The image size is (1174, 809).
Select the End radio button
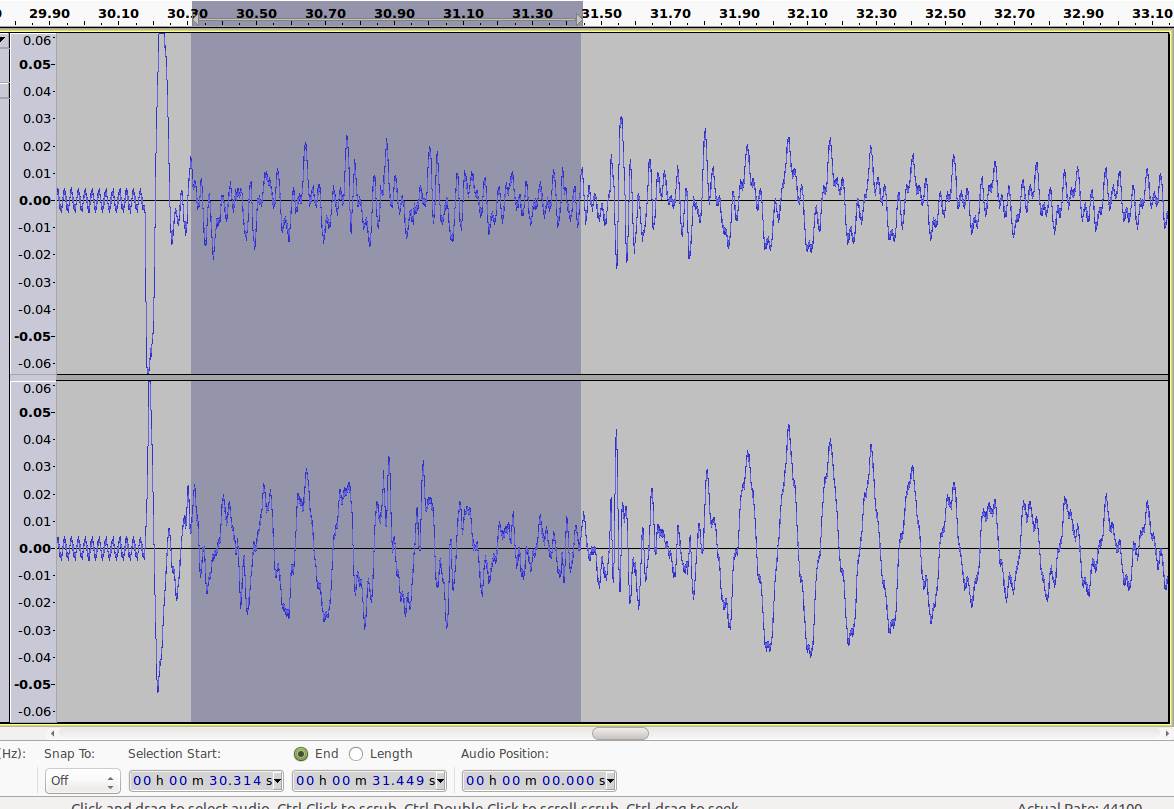(301, 754)
